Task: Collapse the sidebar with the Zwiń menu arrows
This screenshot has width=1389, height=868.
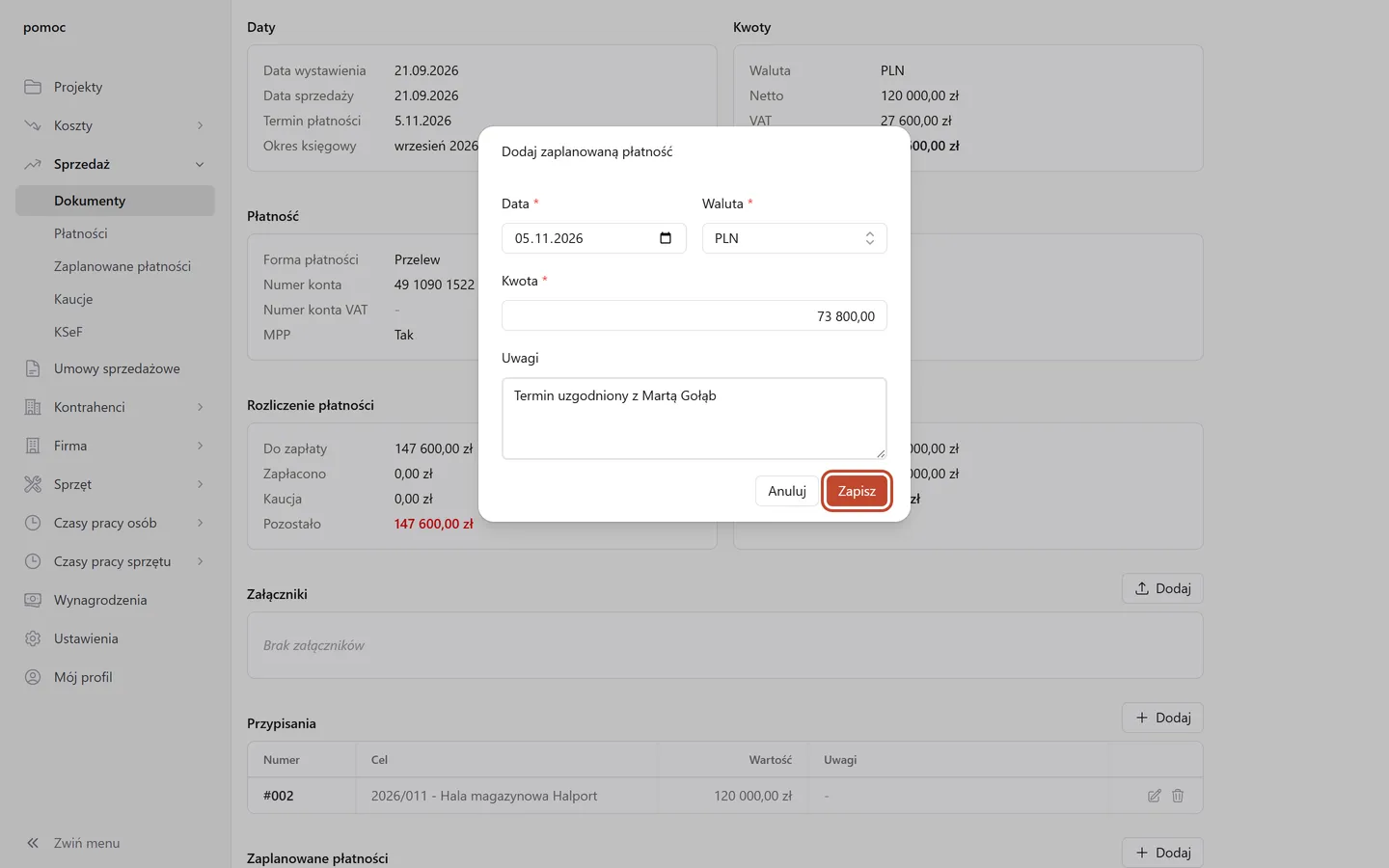Action: tap(33, 843)
